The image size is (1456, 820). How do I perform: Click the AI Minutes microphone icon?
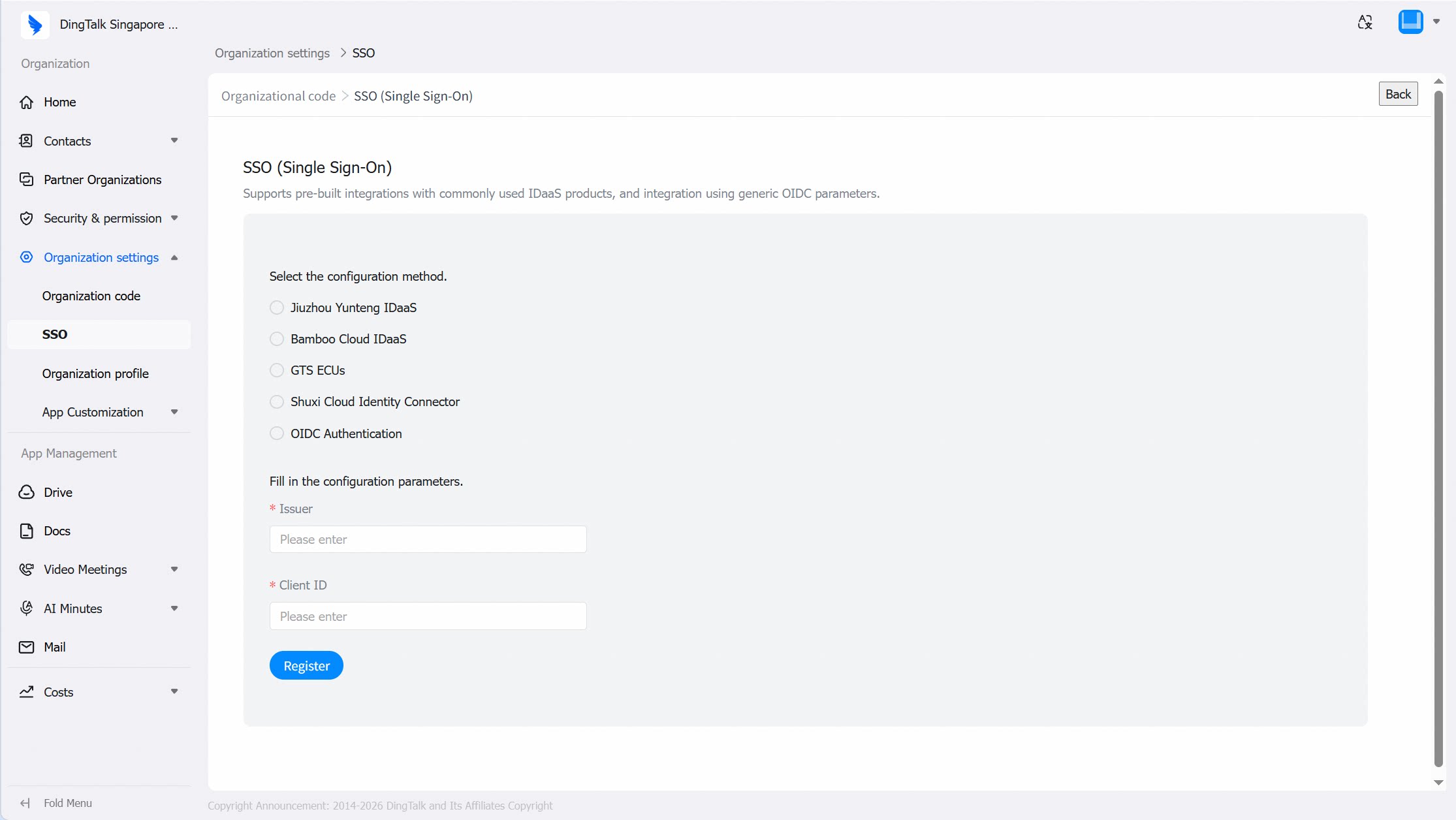26,608
